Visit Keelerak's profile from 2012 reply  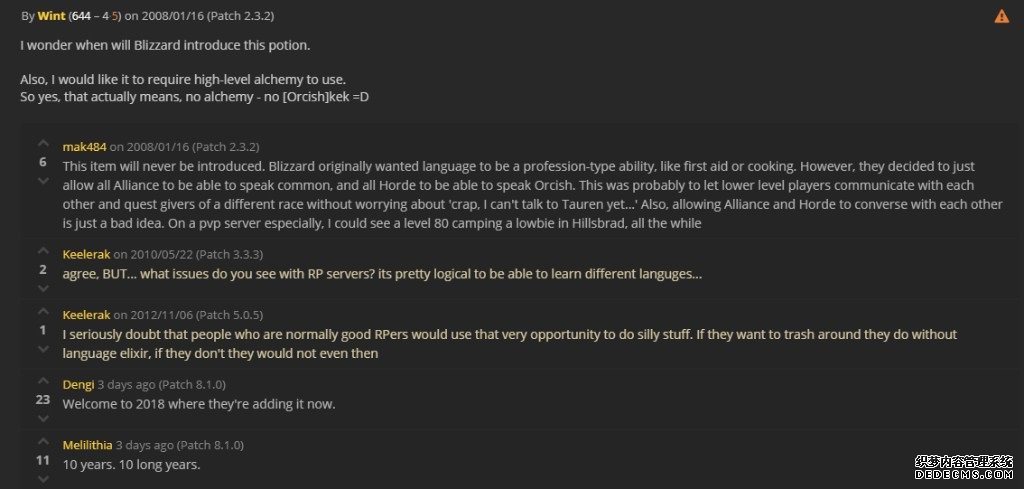pos(86,315)
